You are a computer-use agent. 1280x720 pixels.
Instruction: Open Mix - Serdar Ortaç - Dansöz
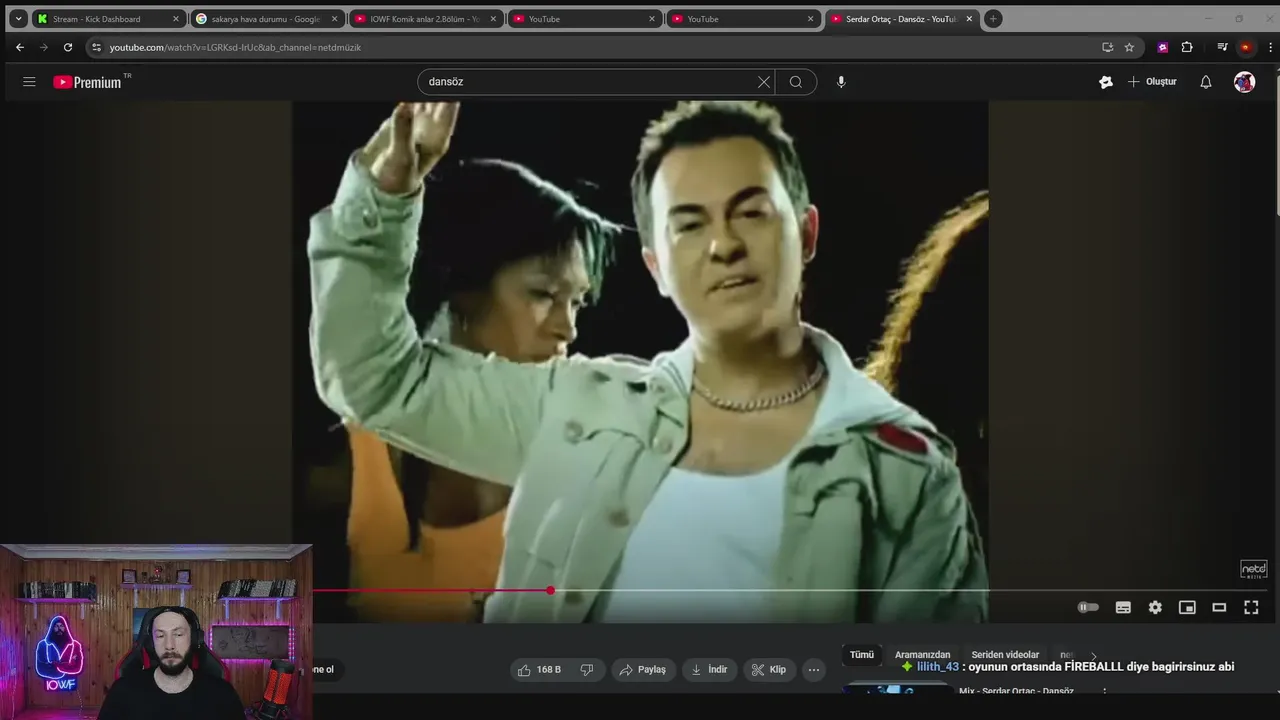pos(1016,691)
